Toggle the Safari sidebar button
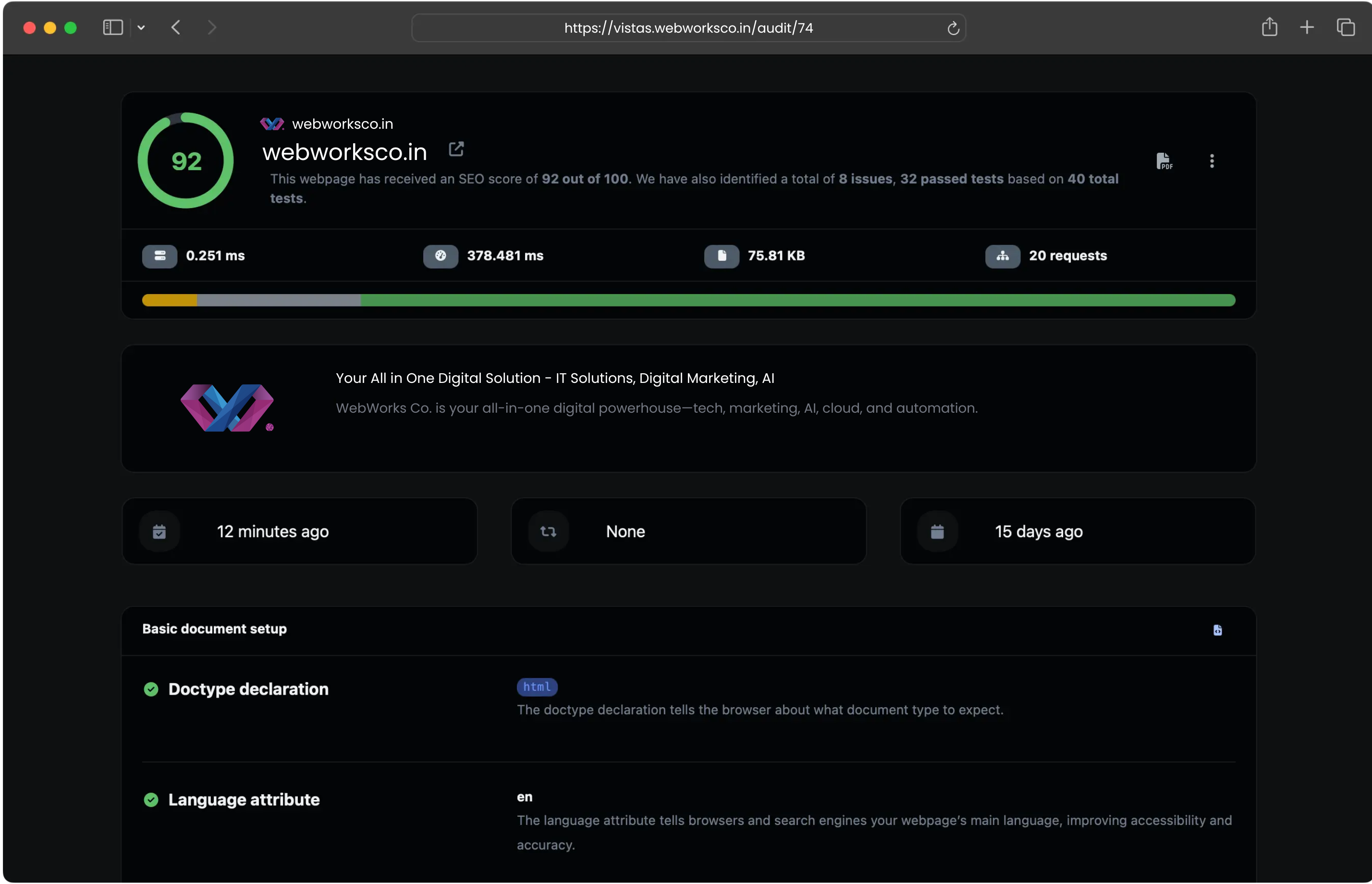The image size is (1372, 884). coord(113,27)
